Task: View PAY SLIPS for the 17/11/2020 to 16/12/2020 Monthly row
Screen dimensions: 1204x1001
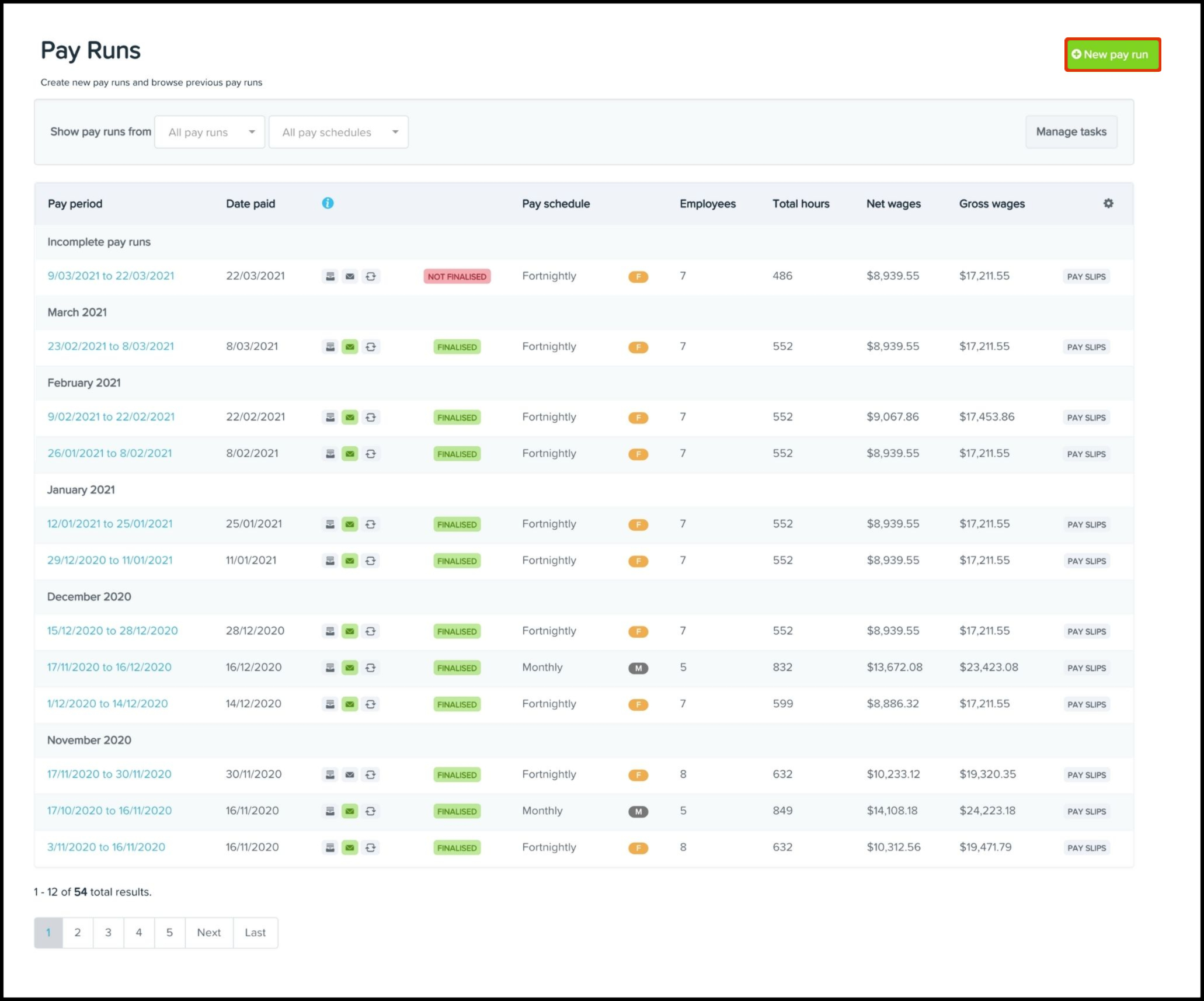Action: [x=1086, y=668]
